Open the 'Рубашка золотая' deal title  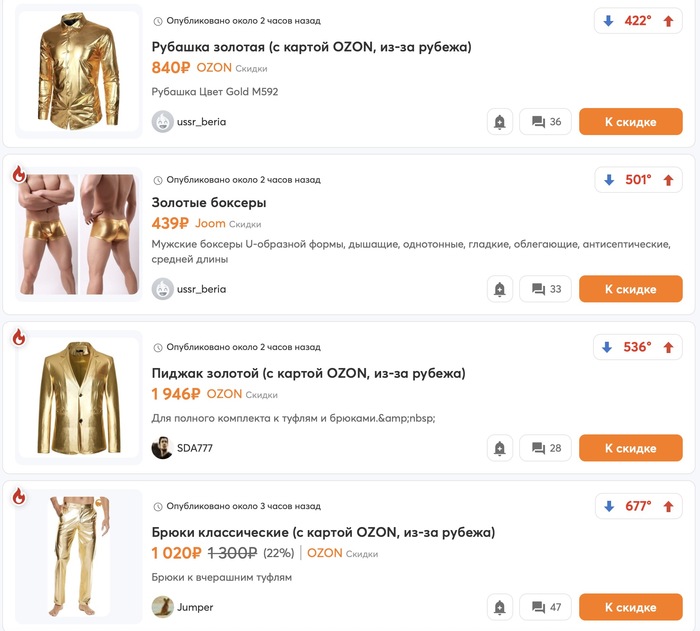coord(311,47)
